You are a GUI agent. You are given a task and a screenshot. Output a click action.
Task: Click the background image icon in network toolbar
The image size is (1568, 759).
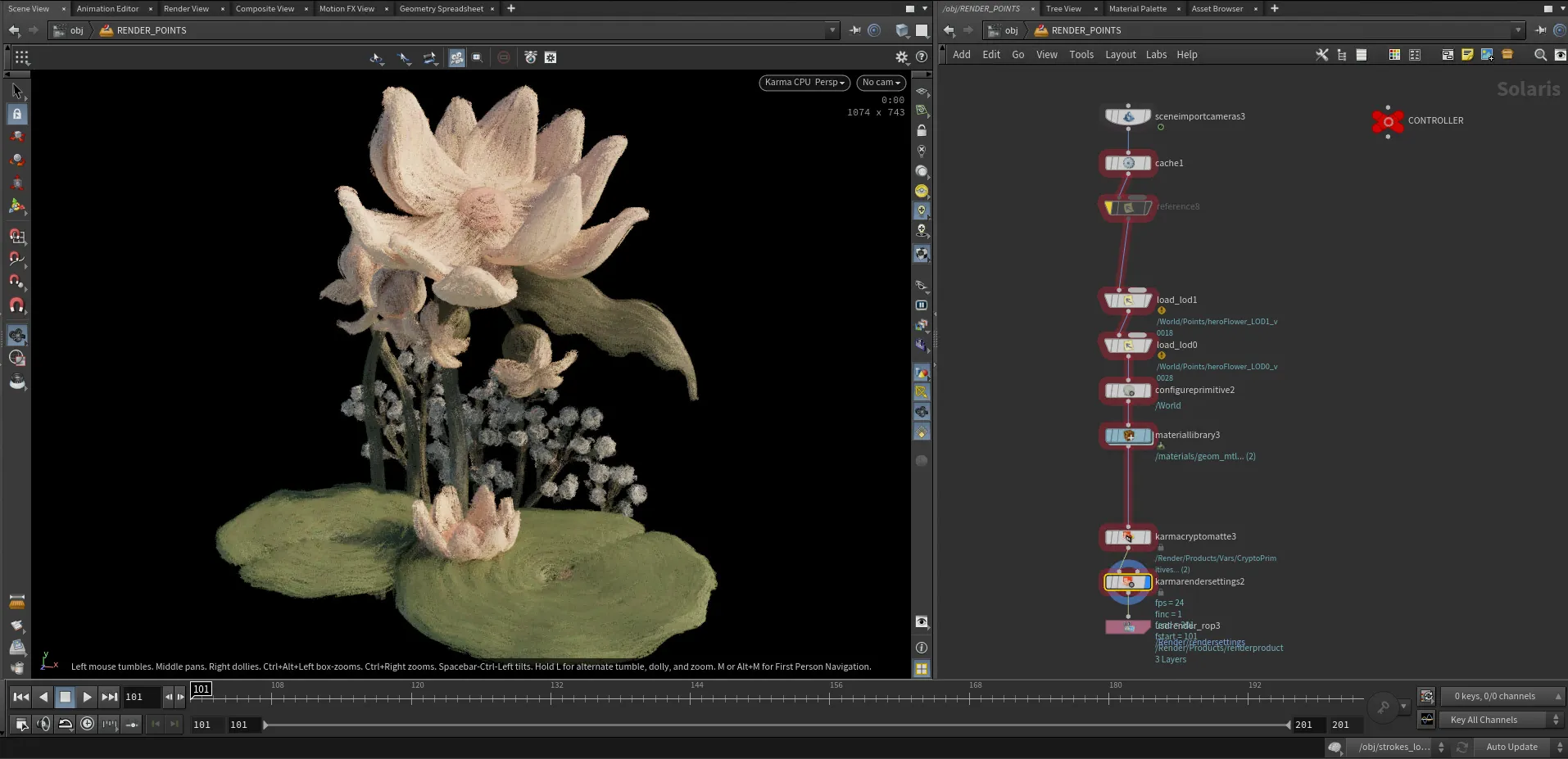tap(1487, 55)
